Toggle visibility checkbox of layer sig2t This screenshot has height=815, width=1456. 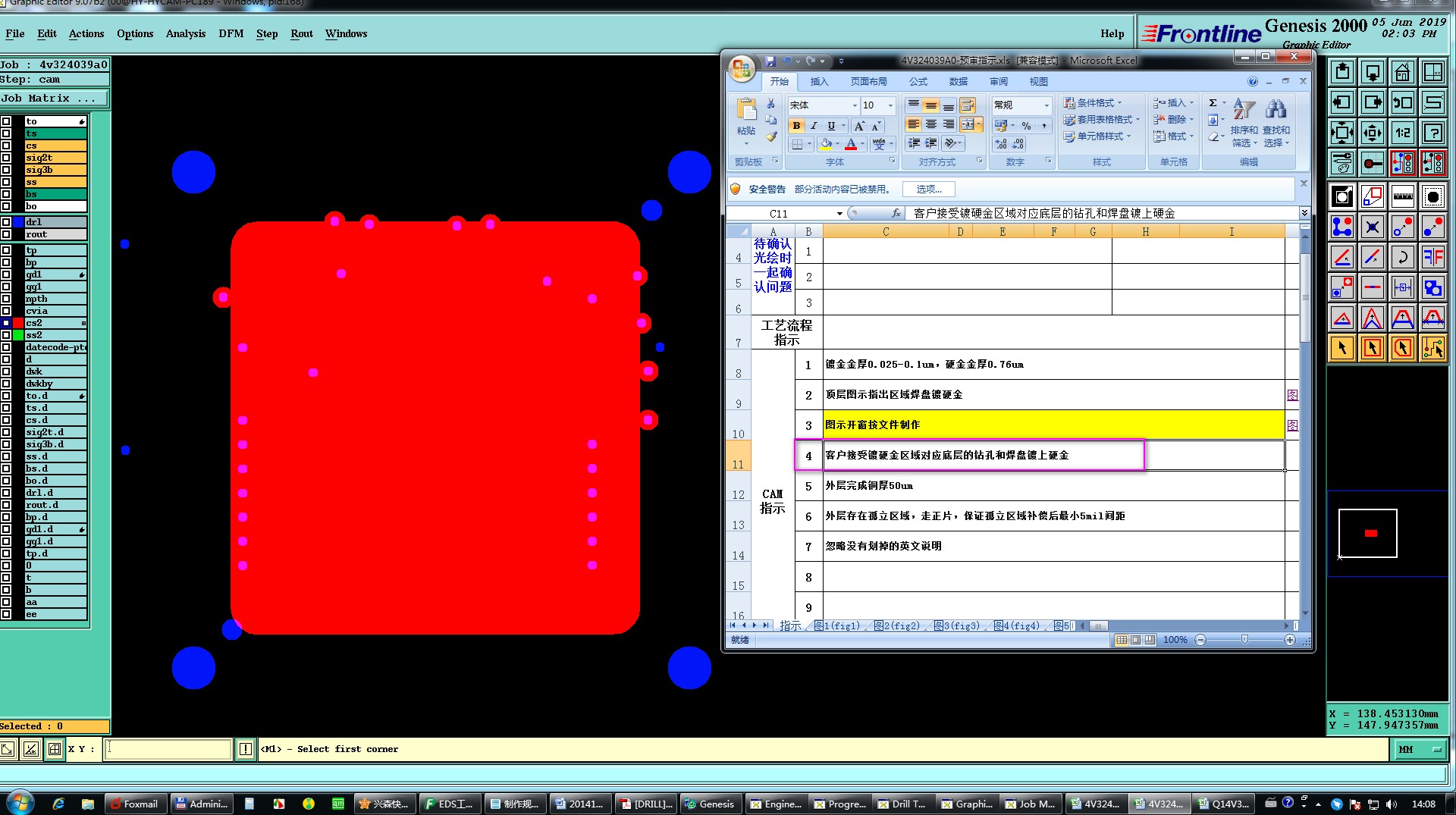click(x=6, y=158)
